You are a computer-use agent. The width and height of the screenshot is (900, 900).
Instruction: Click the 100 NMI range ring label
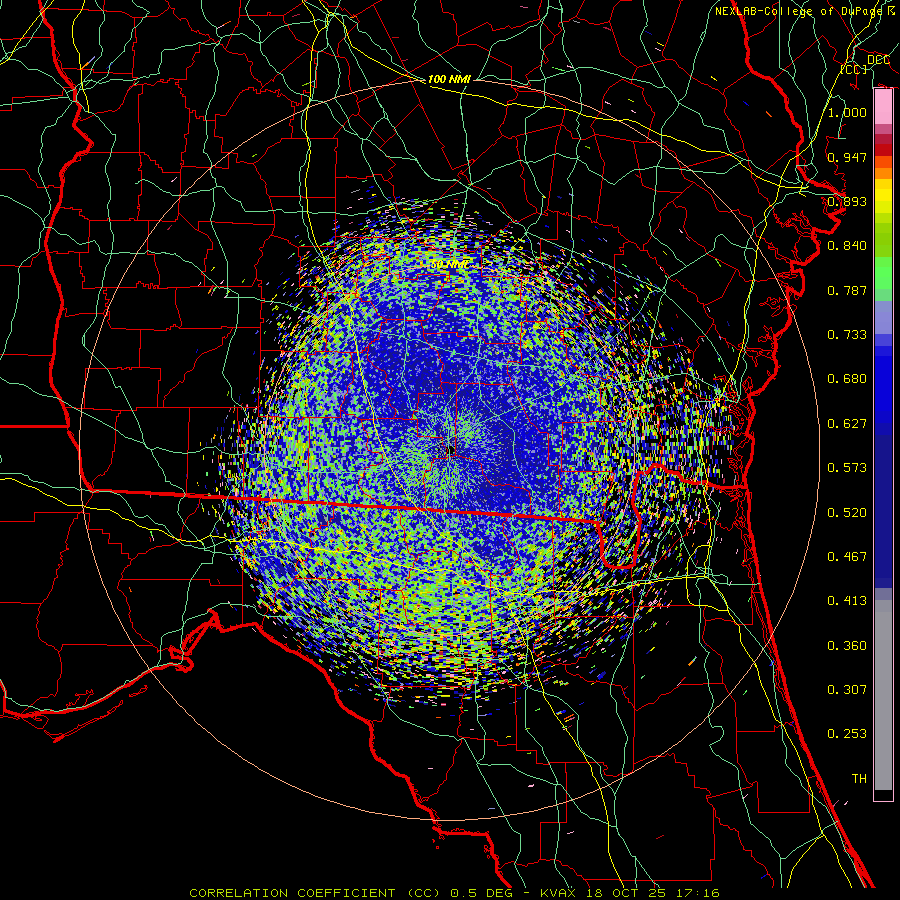click(449, 79)
